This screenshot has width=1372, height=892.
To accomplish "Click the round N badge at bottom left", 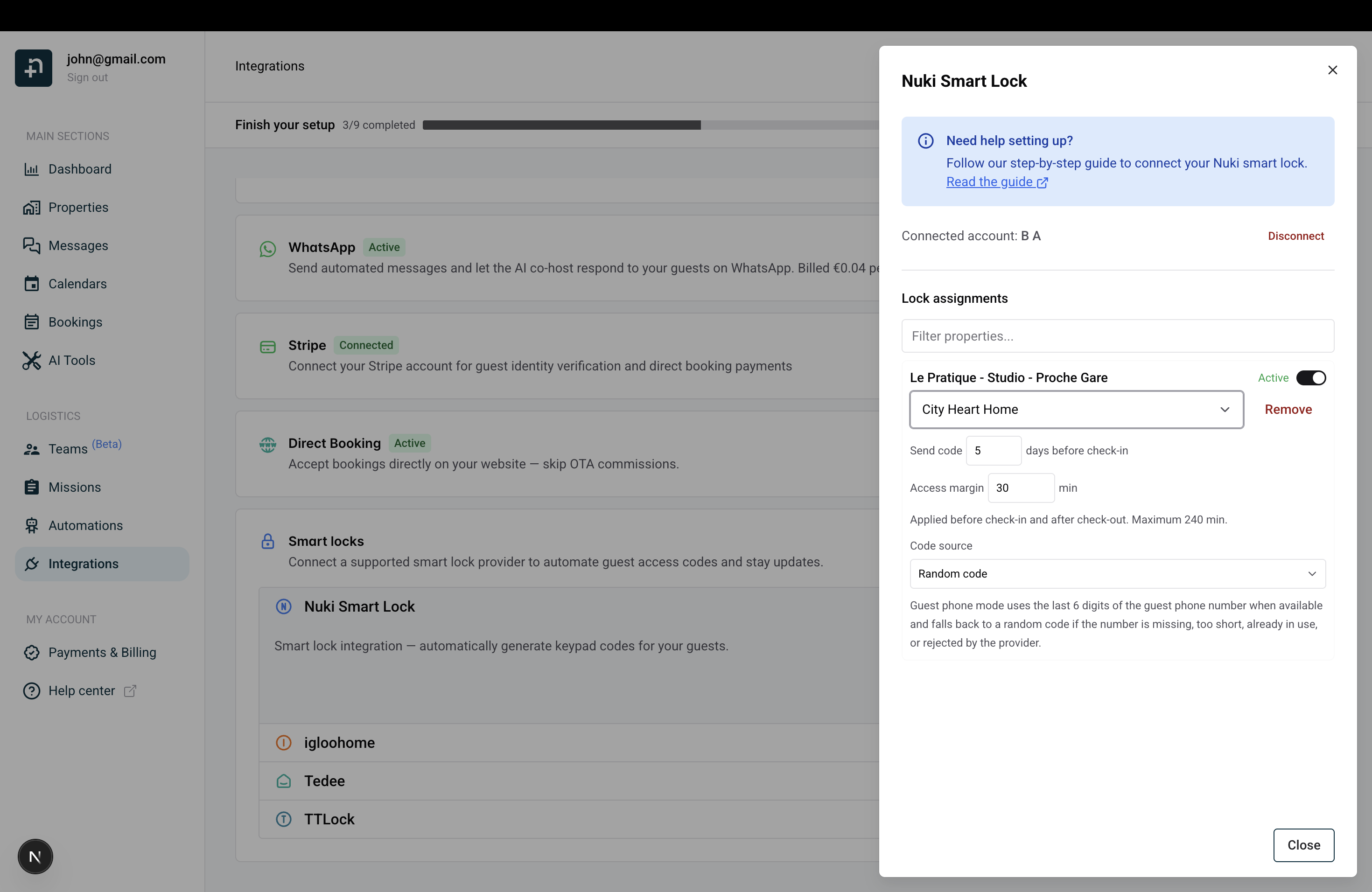I will pos(35,857).
